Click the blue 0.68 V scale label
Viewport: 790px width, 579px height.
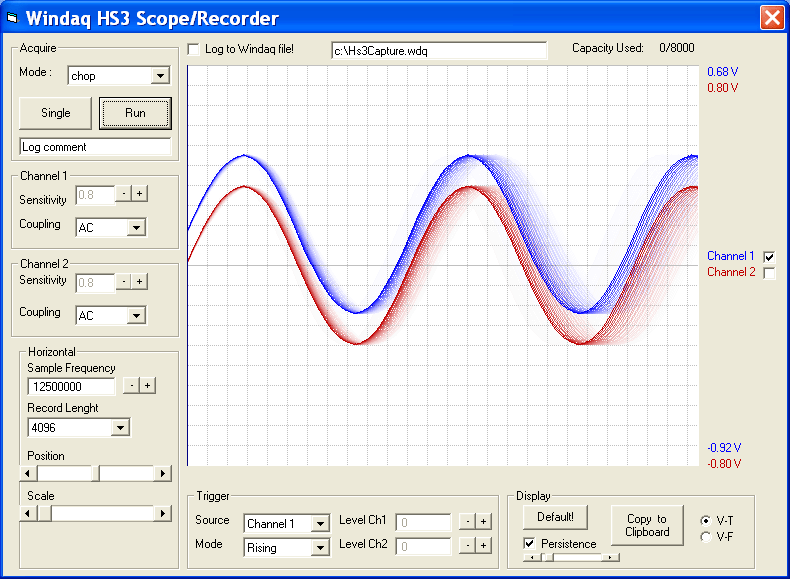pos(722,72)
